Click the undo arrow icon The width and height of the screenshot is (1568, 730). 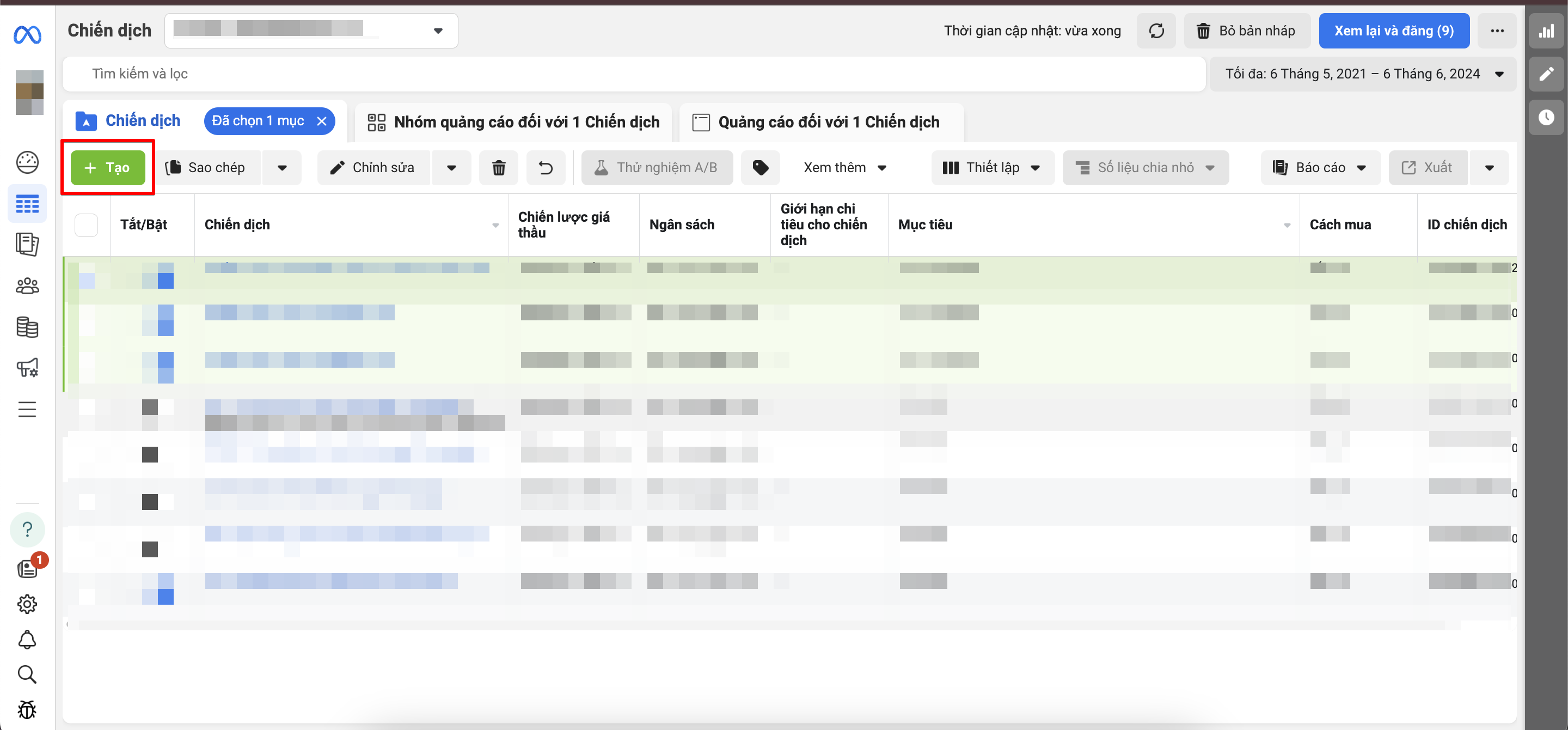click(546, 167)
